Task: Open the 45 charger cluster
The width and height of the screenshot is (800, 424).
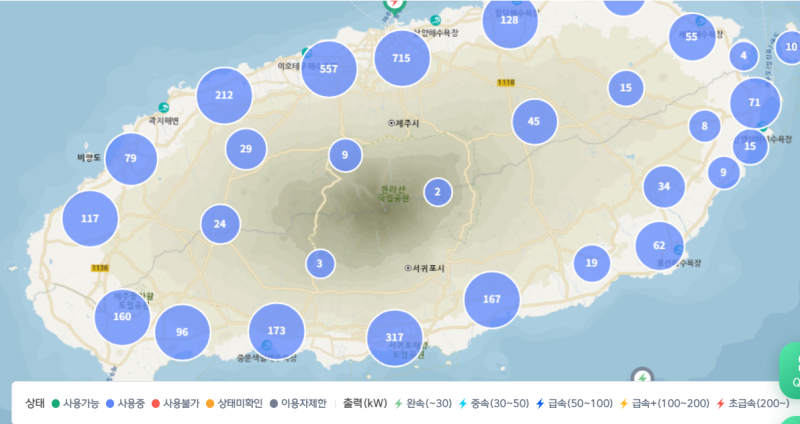Action: pos(534,121)
